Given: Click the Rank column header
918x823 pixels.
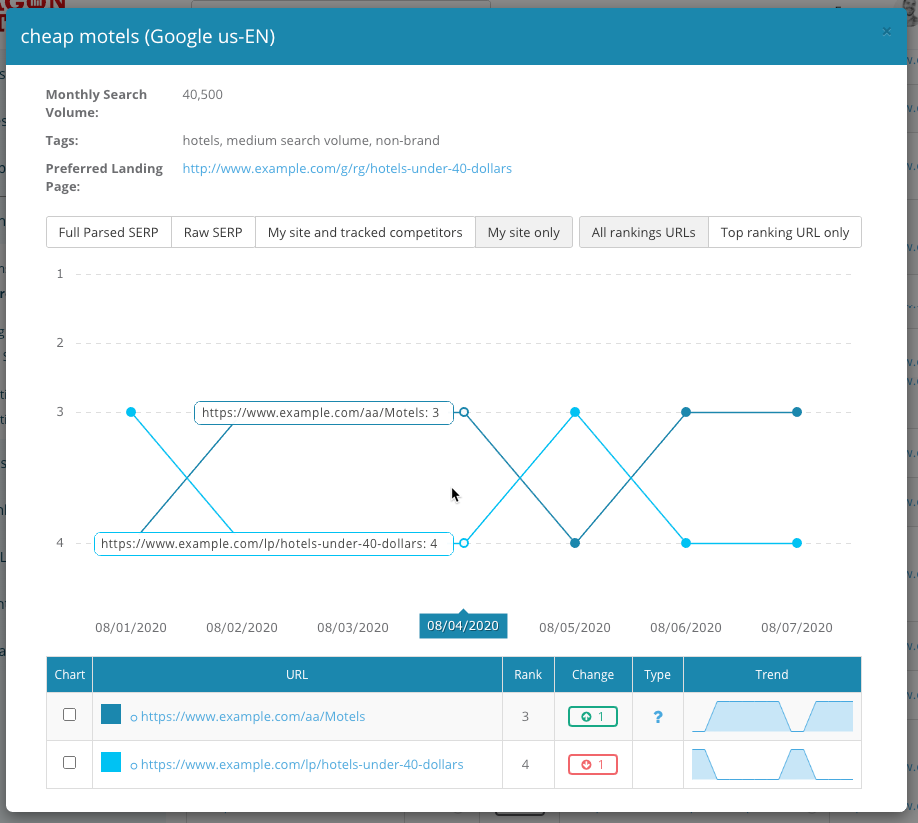Looking at the screenshot, I should (528, 675).
